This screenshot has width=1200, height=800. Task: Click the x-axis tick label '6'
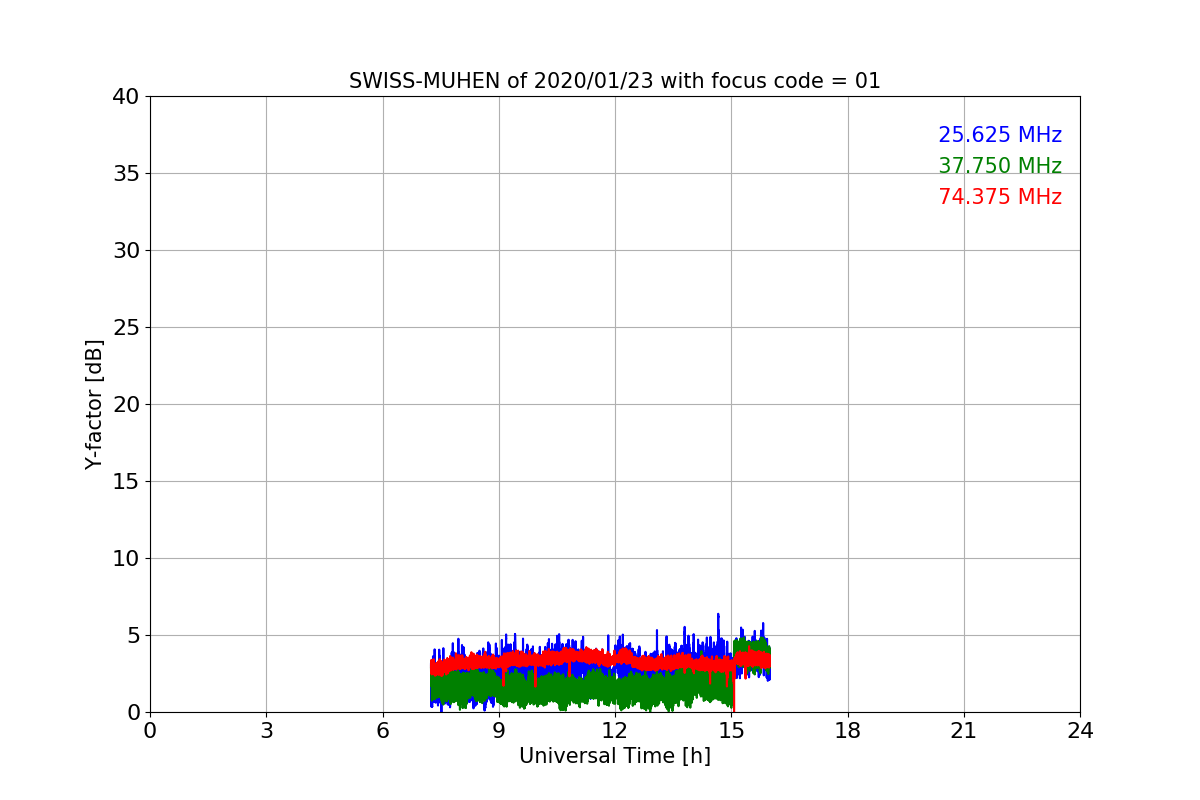tap(383, 731)
